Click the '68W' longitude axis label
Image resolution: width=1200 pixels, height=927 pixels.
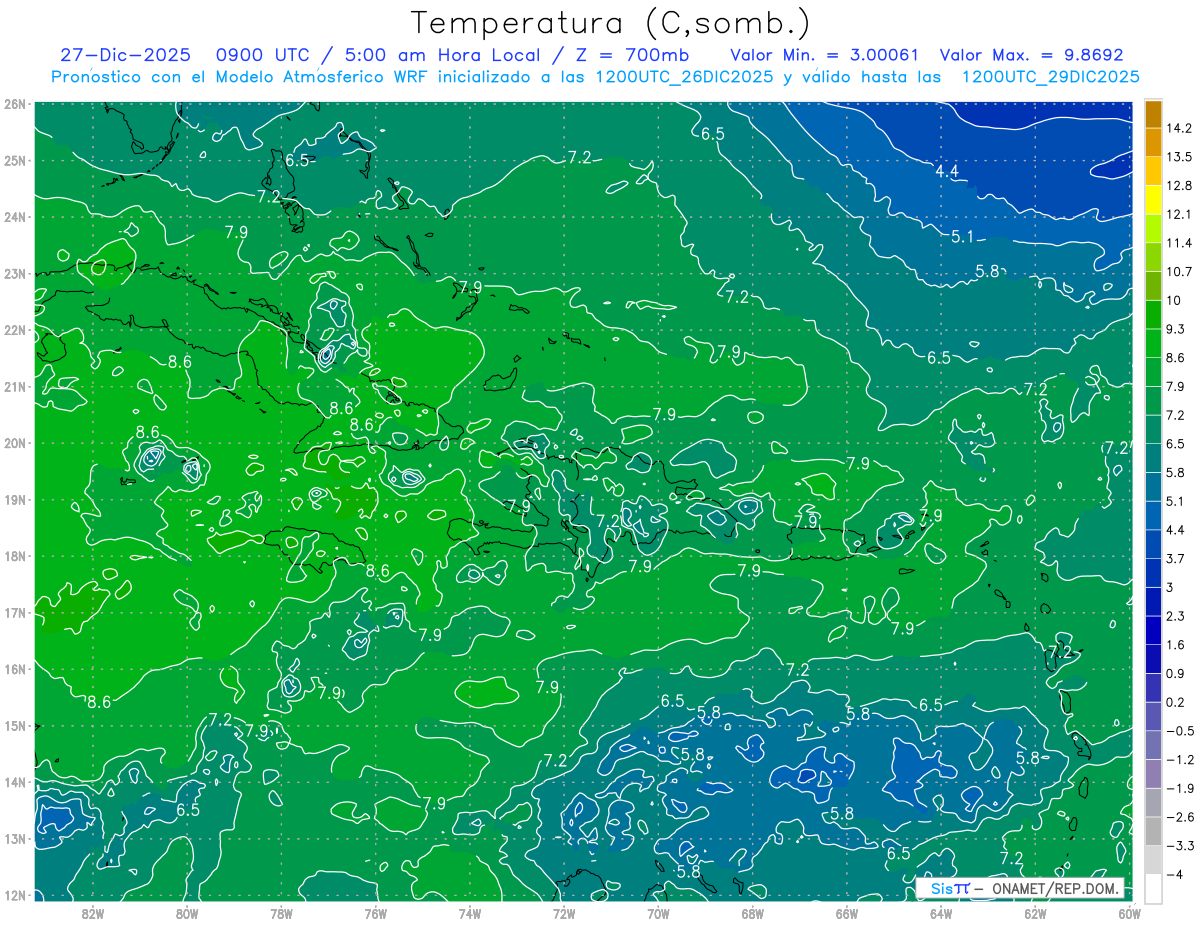753,913
